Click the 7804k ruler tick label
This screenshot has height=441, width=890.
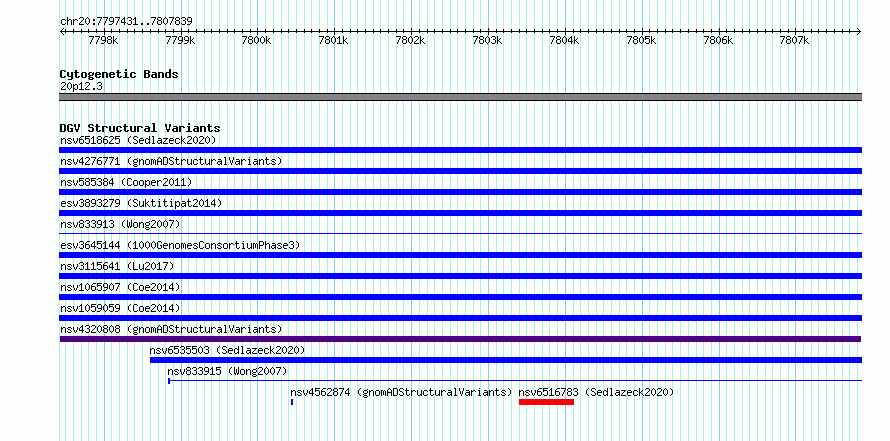click(565, 40)
